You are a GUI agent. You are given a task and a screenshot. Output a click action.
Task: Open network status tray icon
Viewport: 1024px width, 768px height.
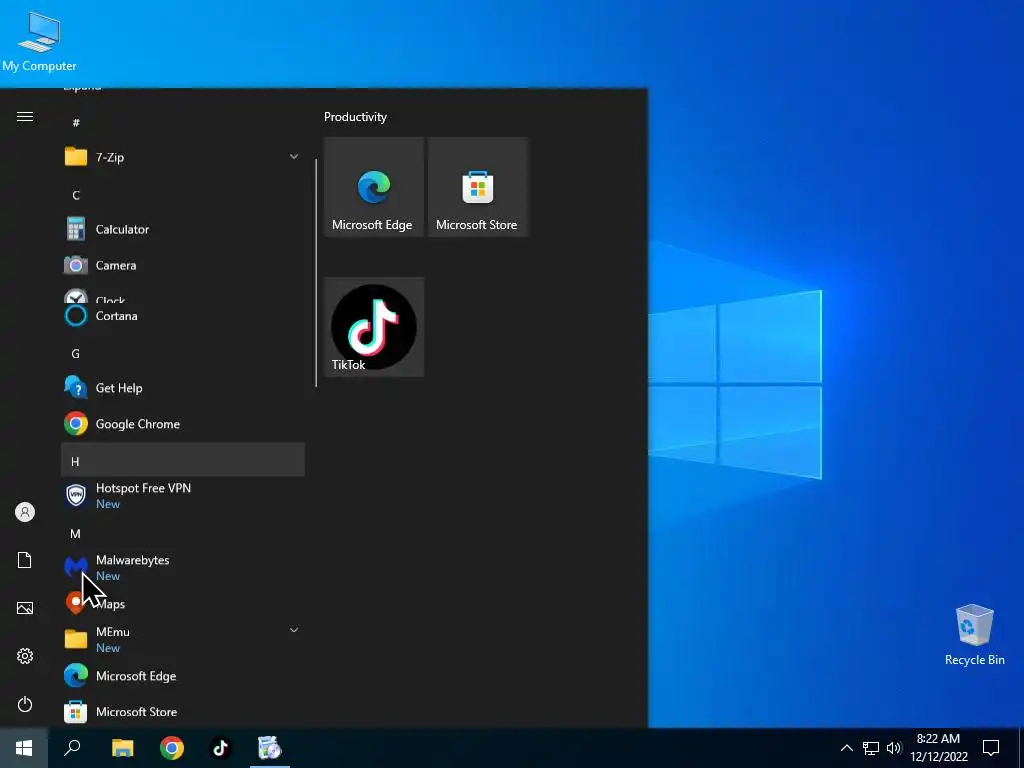tap(871, 748)
